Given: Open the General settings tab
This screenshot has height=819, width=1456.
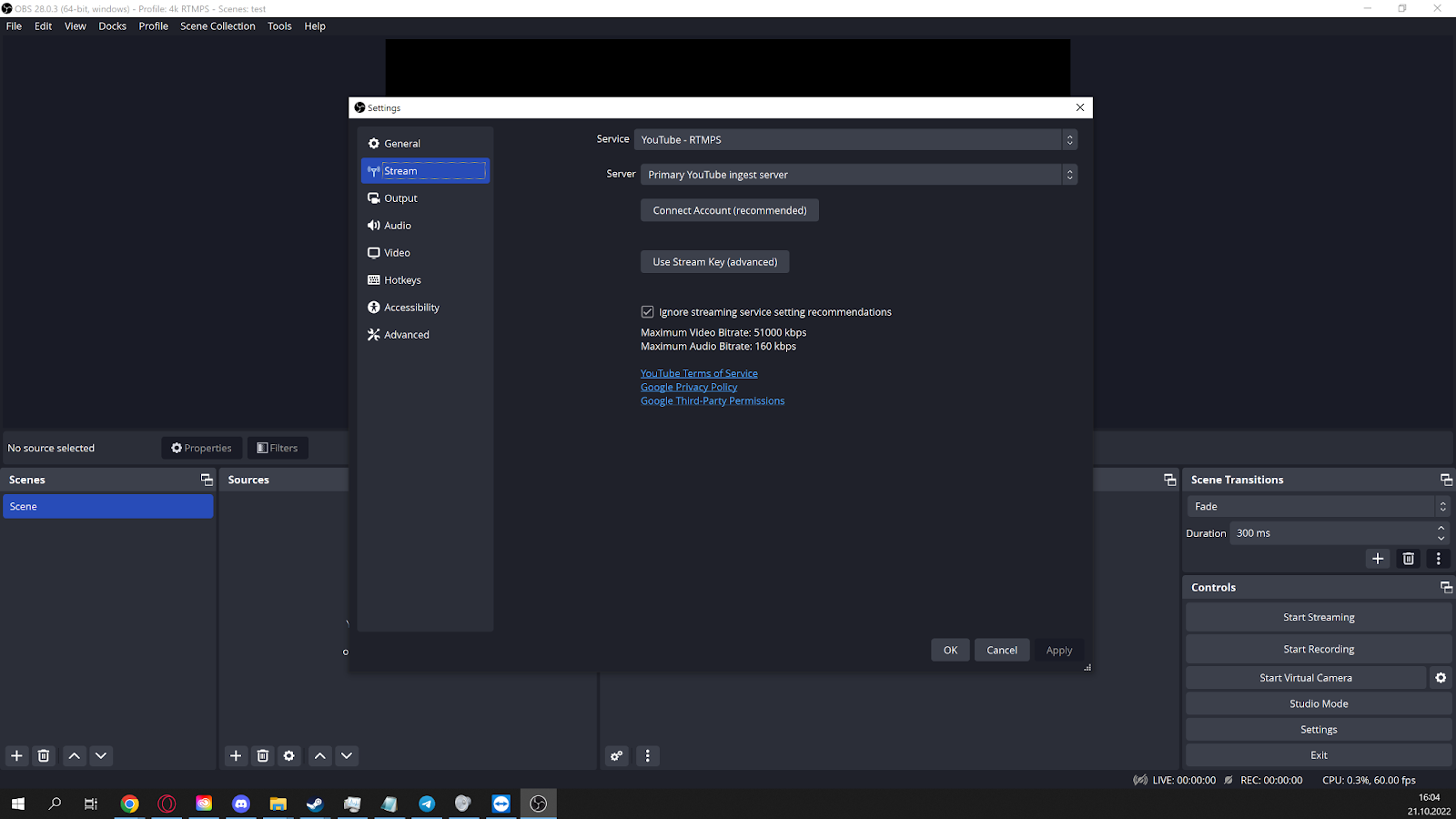Looking at the screenshot, I should pos(425,144).
